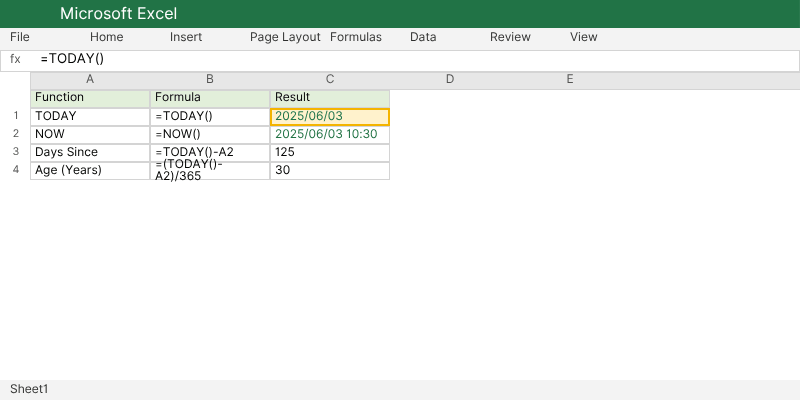The height and width of the screenshot is (400, 800).
Task: Select the cell with =(TODAY()-A2)/365
Action: click(x=210, y=170)
